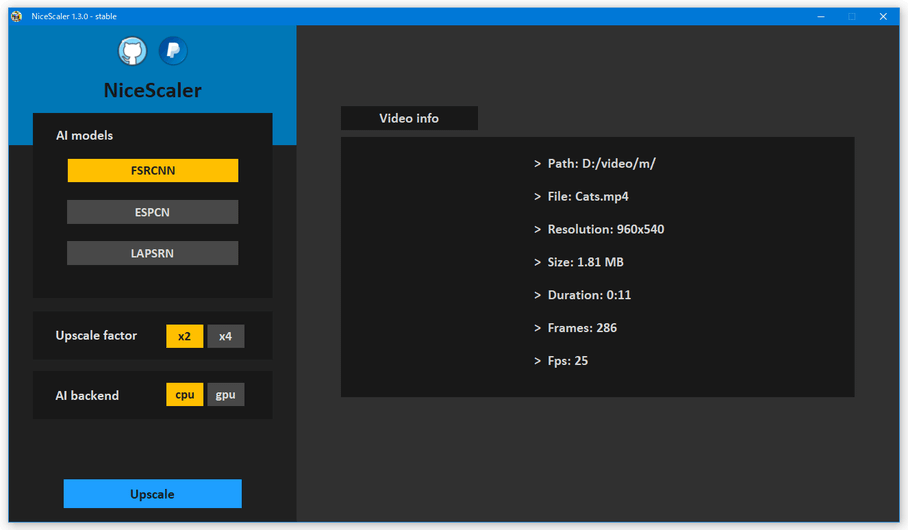The height and width of the screenshot is (530, 908).
Task: Click the Duration: 0:11 line
Action: point(583,295)
